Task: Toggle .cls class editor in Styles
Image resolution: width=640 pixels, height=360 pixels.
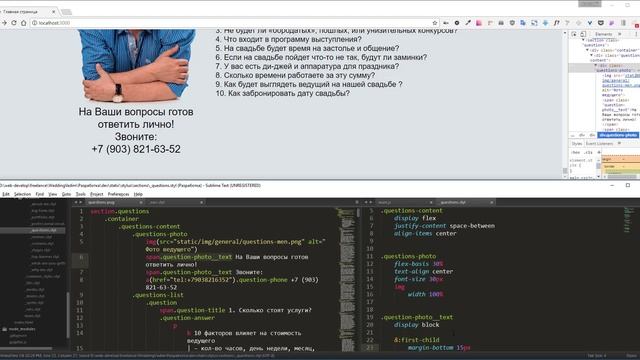Action: [x=588, y=153]
